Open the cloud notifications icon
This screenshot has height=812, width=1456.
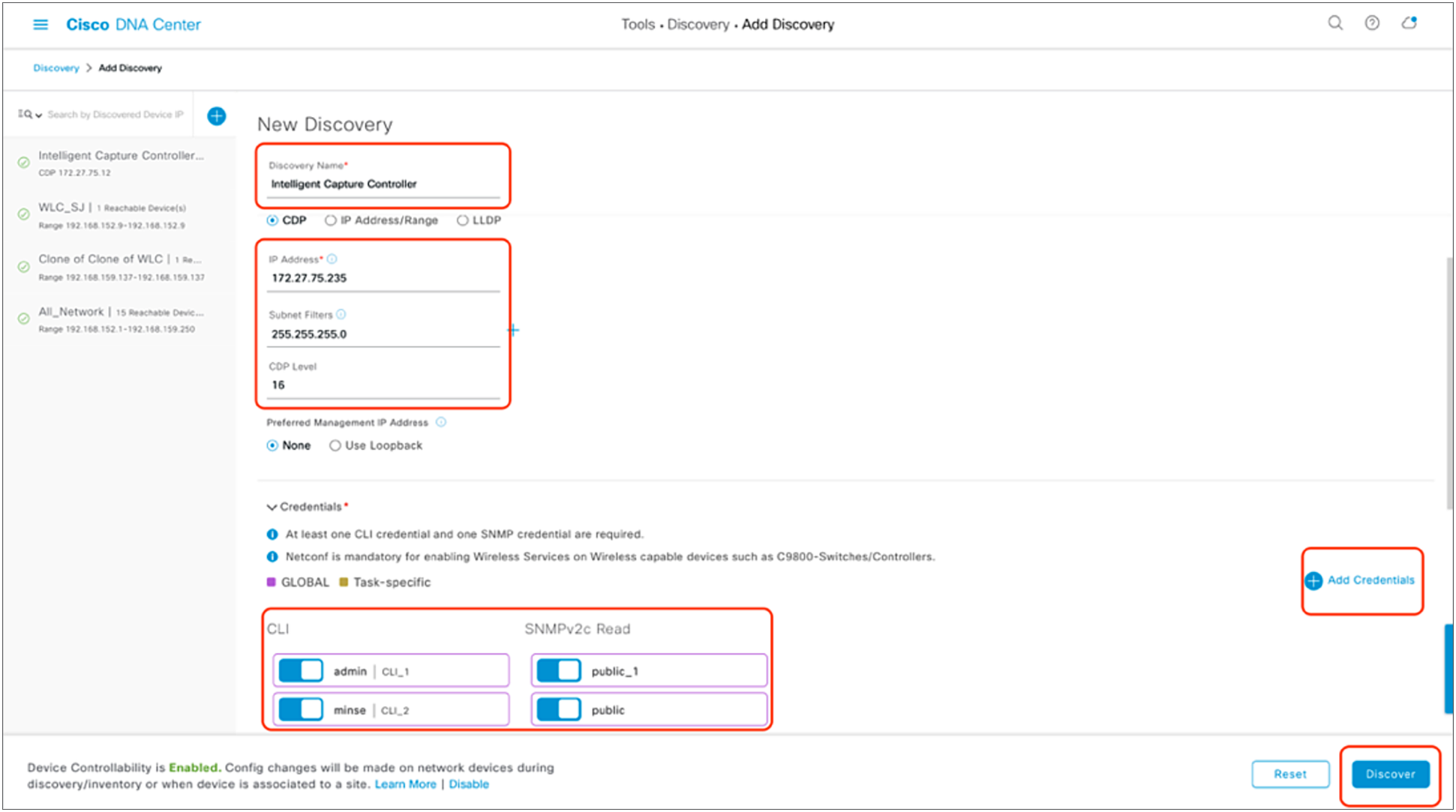(1409, 23)
